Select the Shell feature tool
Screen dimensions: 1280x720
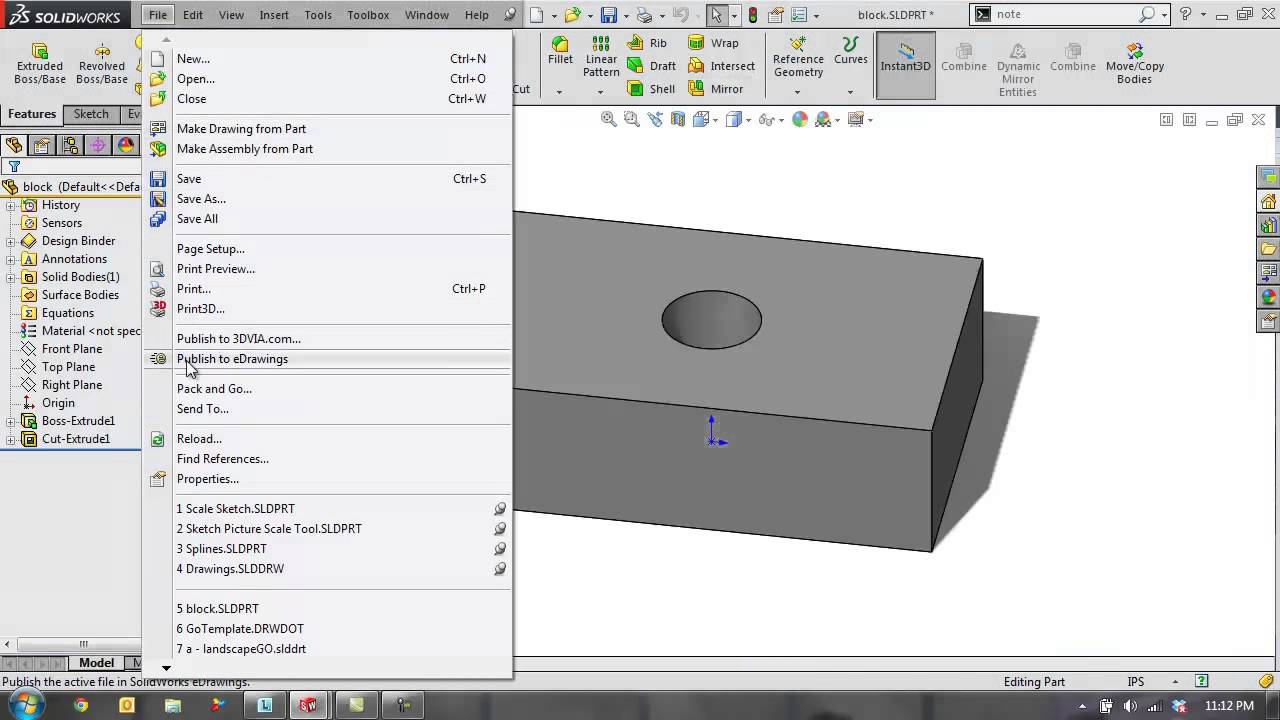(651, 89)
